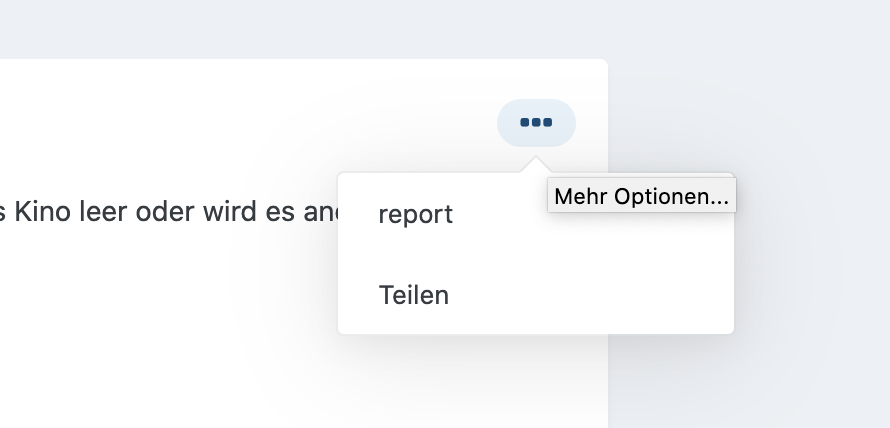The image size is (890, 428).
Task: Click the post text about the Kino
Action: [169, 212]
